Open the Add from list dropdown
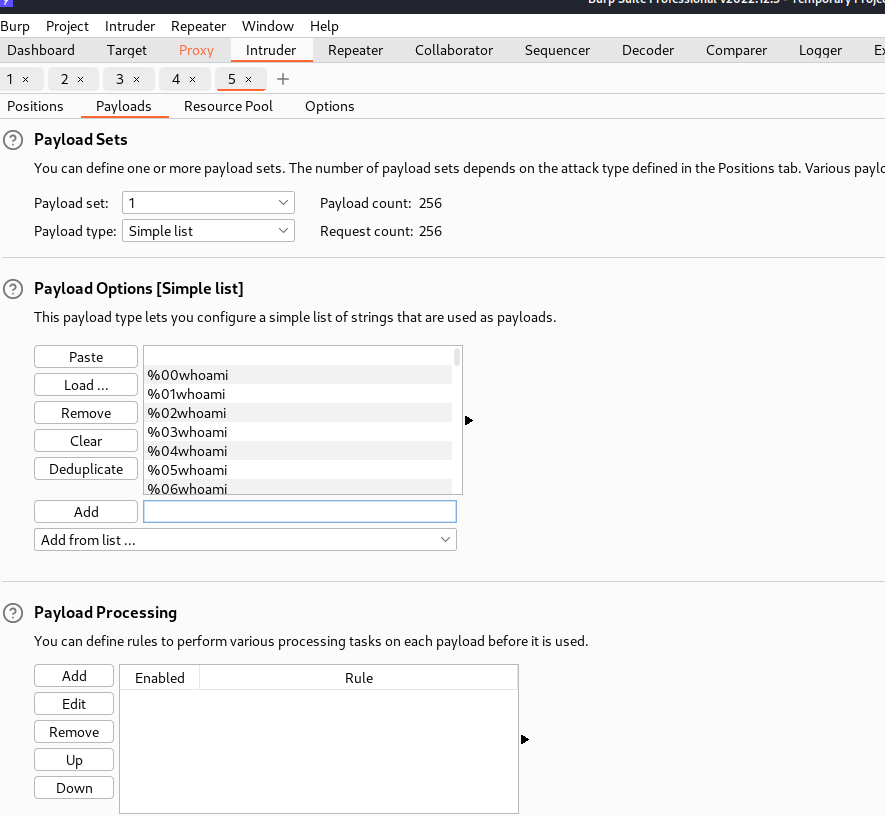Viewport: 885px width, 816px height. pos(246,540)
